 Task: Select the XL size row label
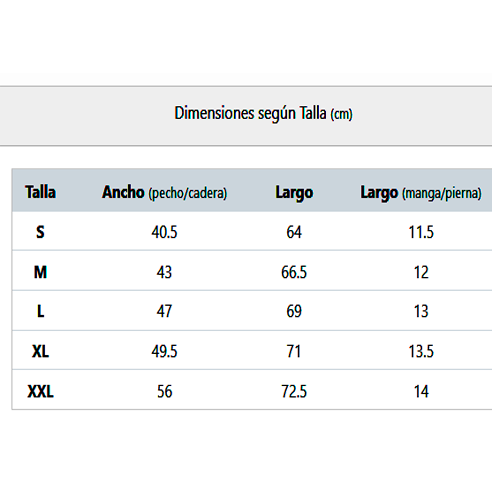40,351
